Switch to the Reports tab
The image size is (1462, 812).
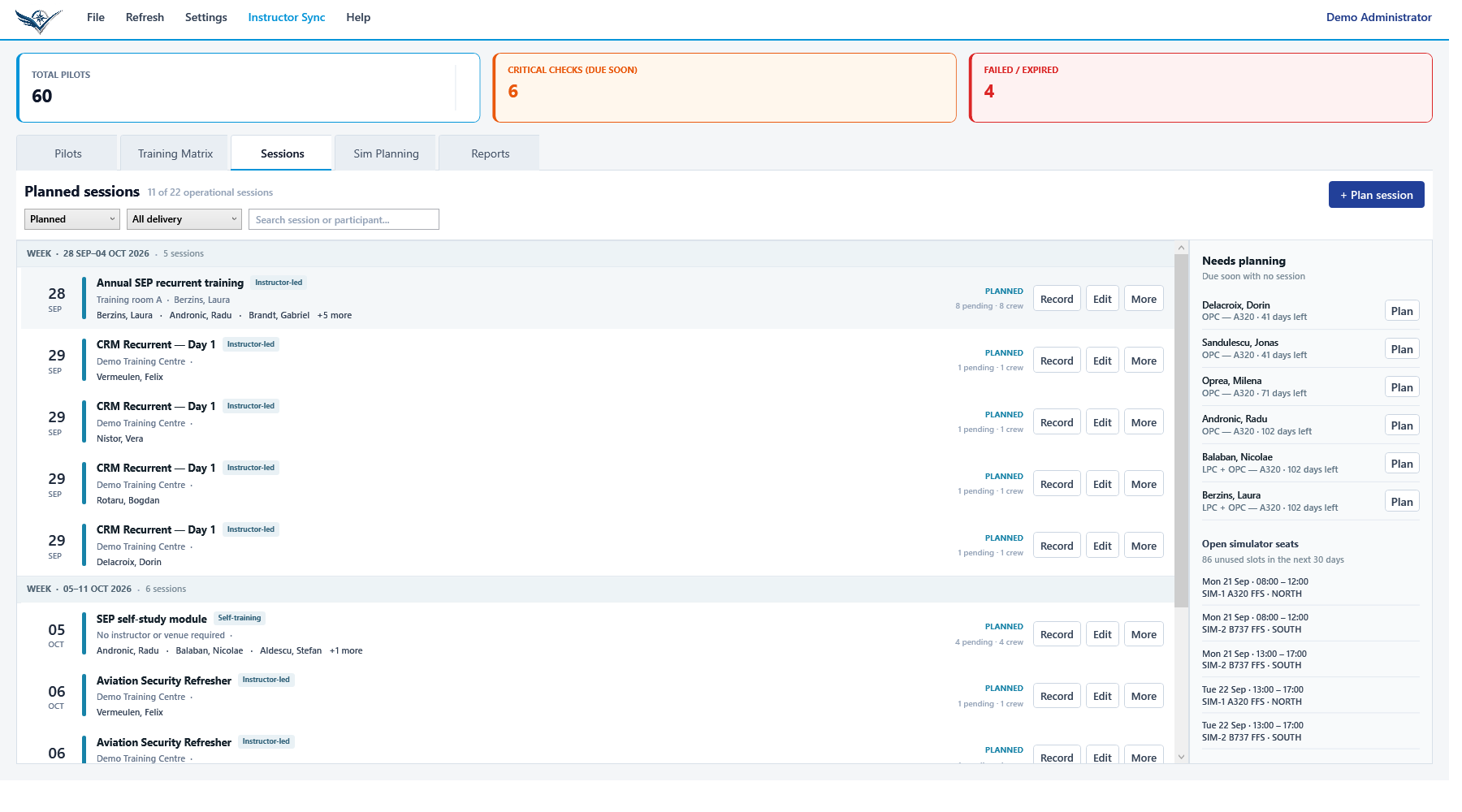491,153
